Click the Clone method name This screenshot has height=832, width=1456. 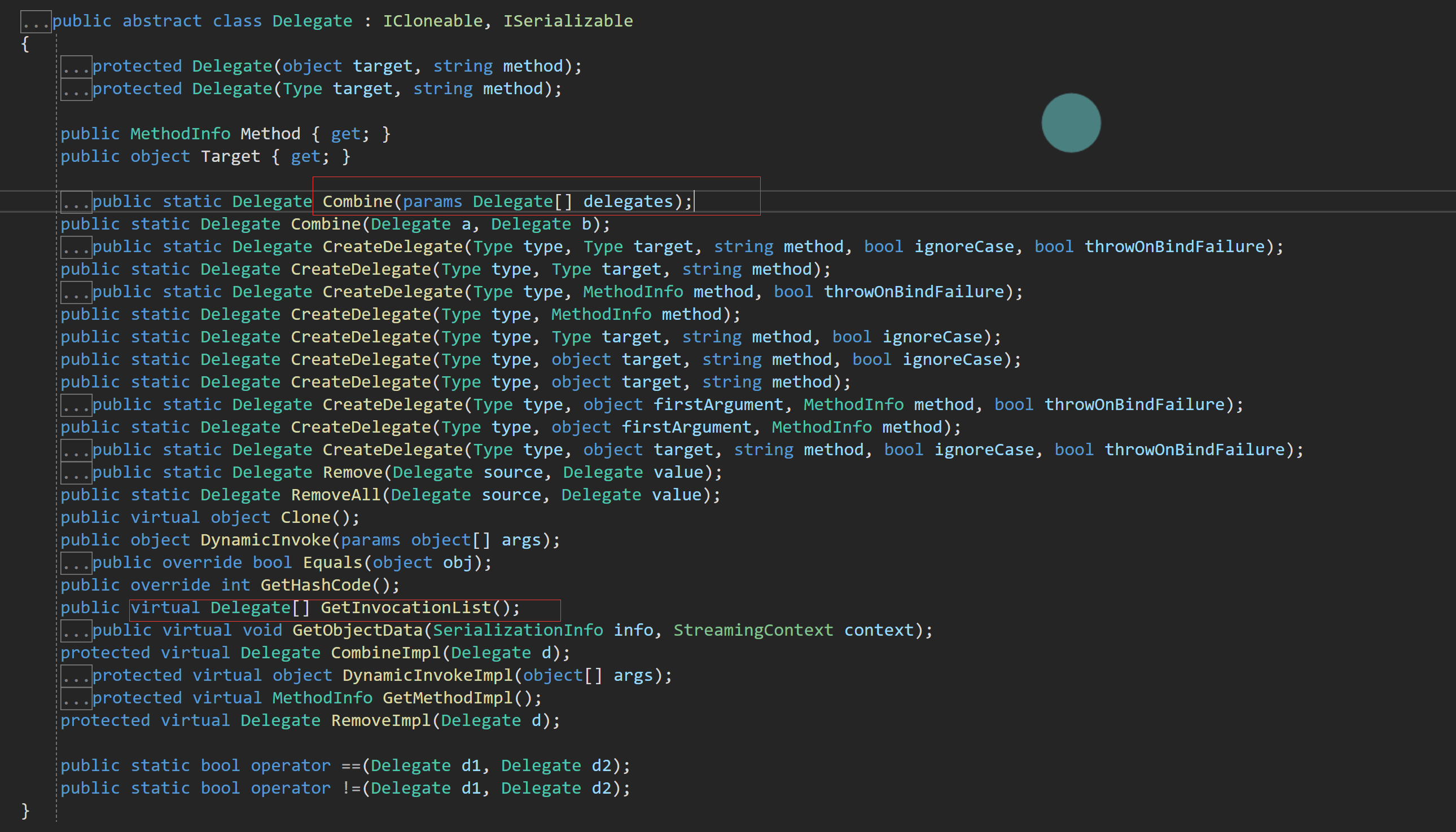[306, 518]
